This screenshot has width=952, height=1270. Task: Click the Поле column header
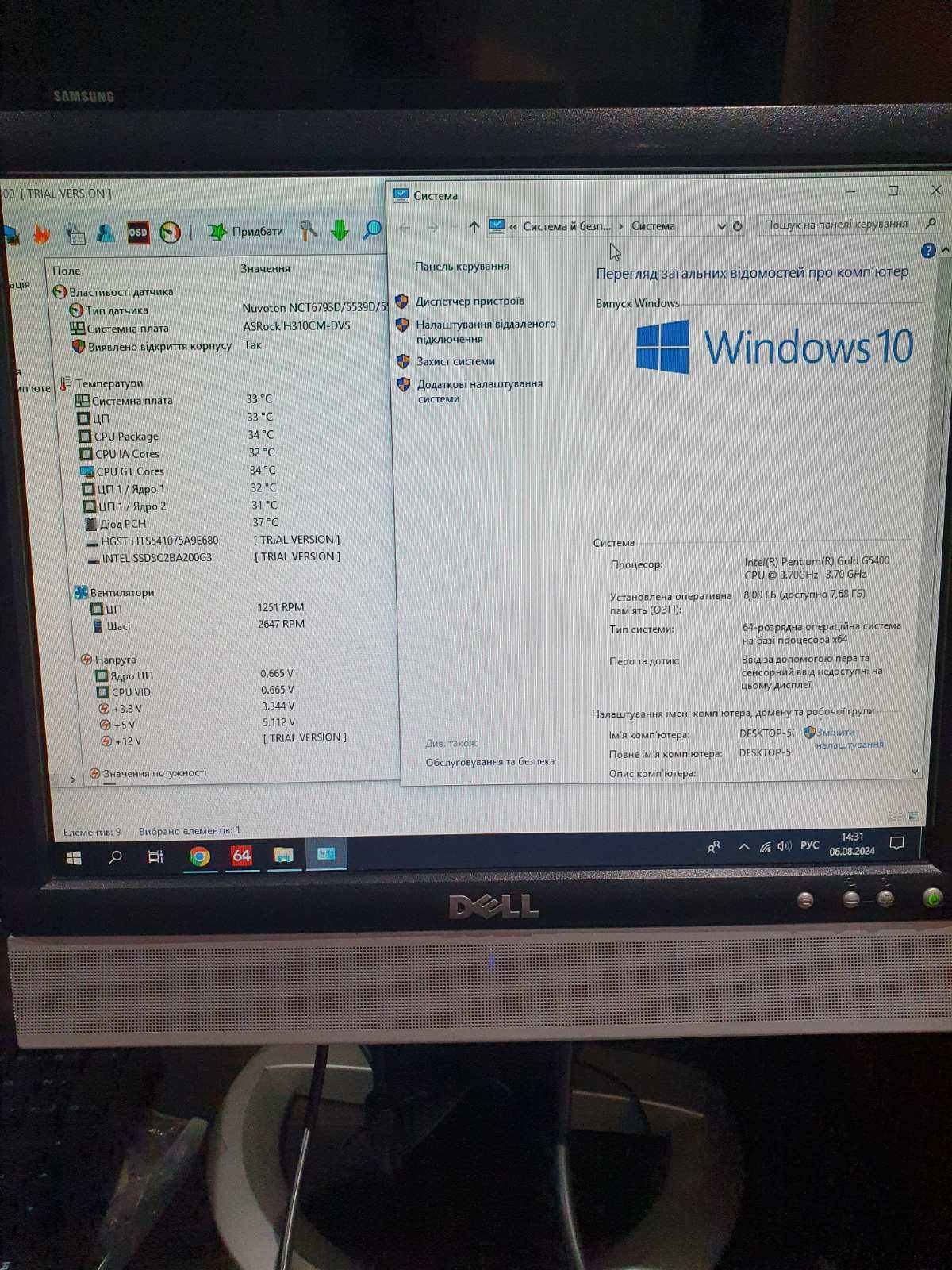point(66,271)
